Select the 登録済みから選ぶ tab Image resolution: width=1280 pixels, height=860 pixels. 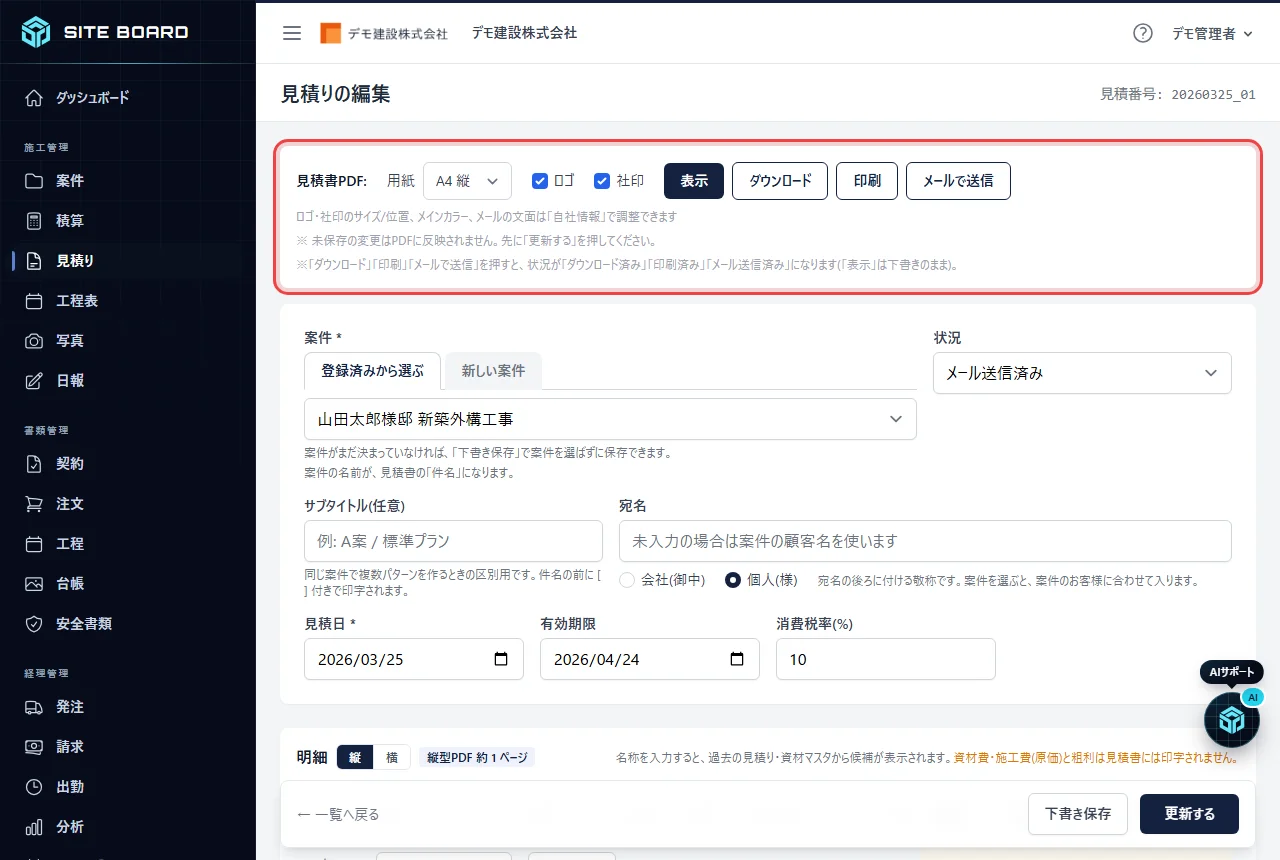(x=373, y=371)
